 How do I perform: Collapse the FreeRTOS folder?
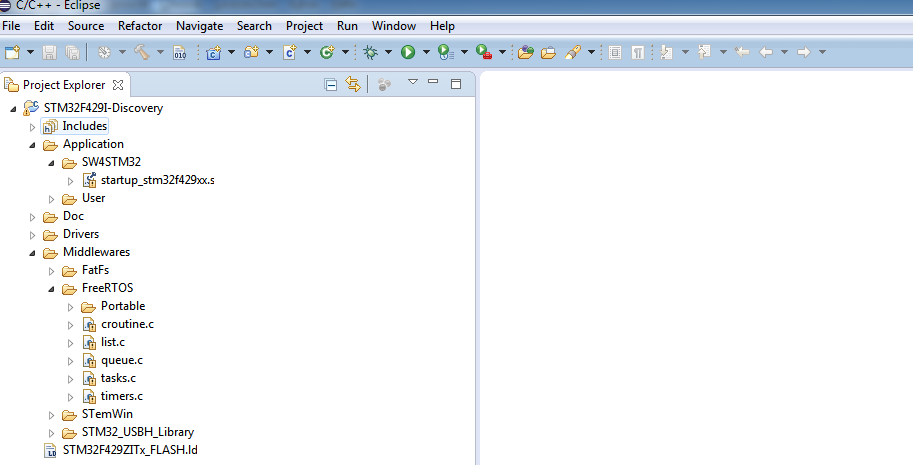pyautogui.click(x=52, y=288)
